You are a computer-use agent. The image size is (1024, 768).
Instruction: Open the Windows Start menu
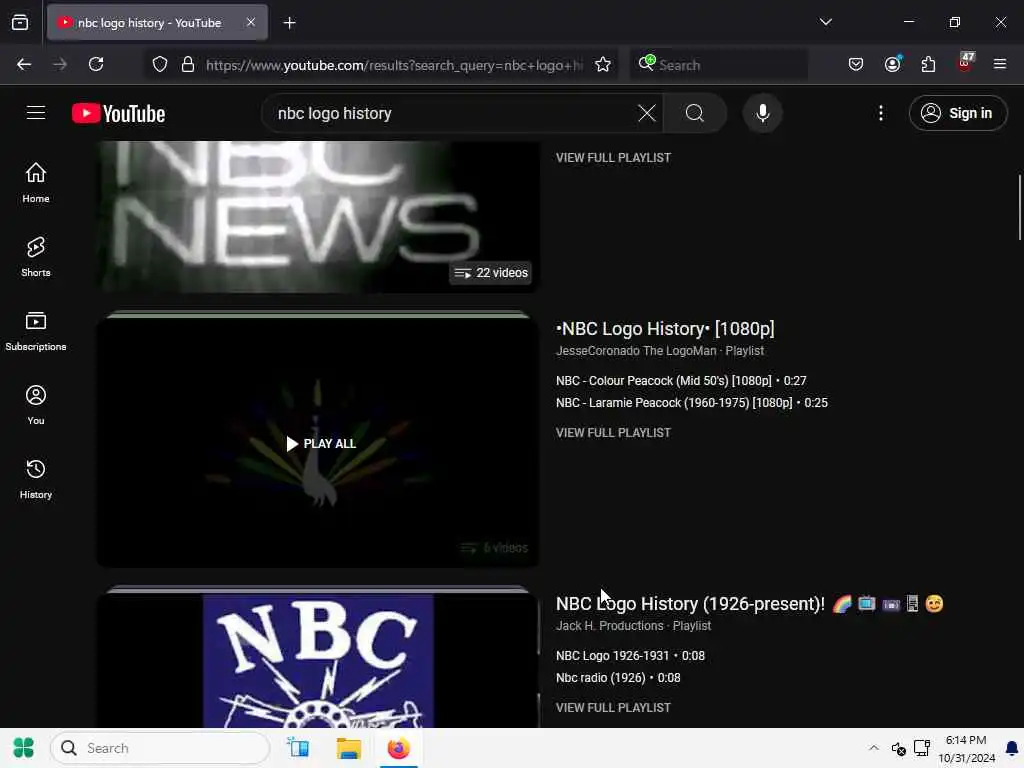click(x=24, y=748)
